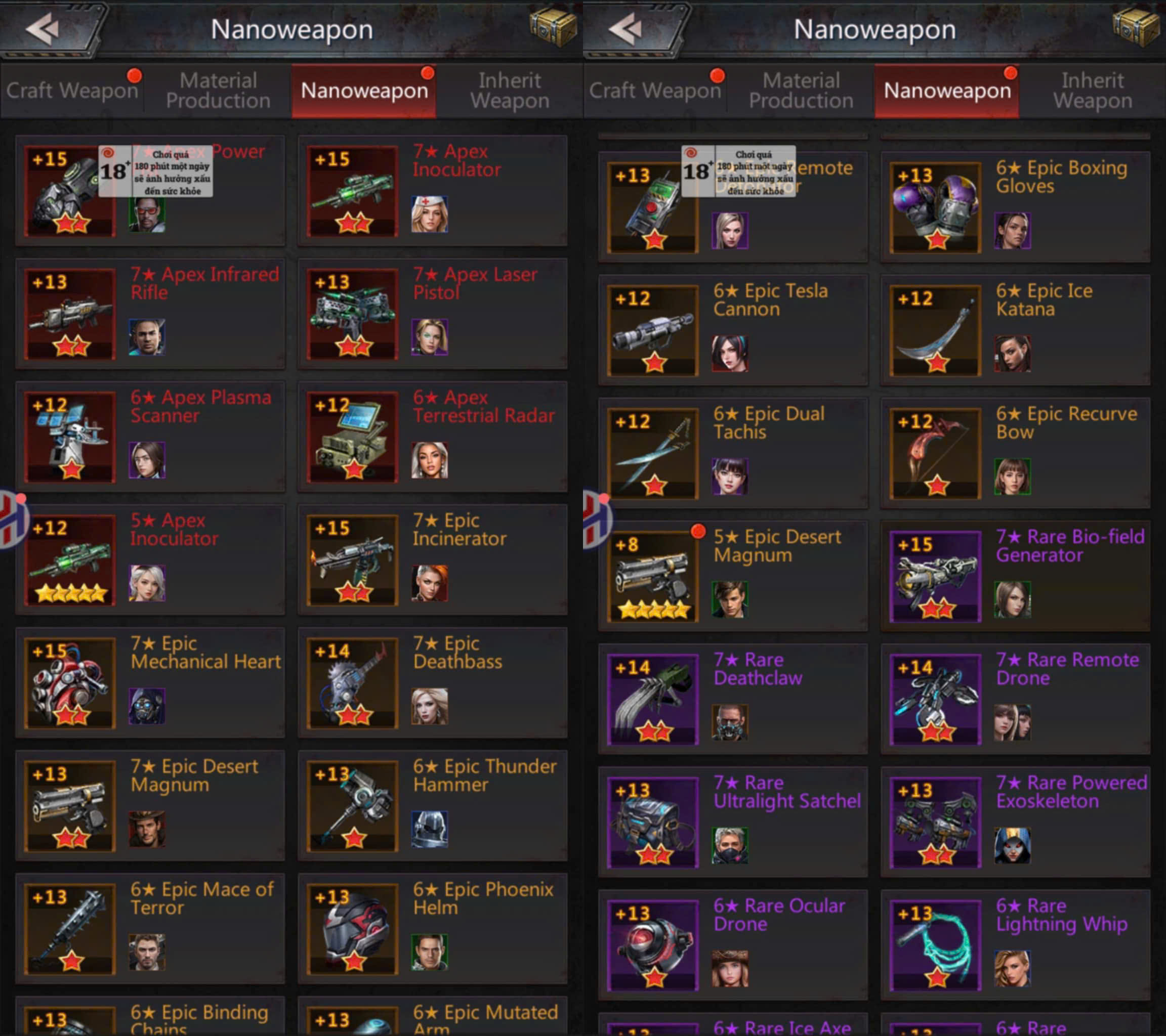1166x1036 pixels.
Task: Open the Epic Phoenix Helm icon
Action: (353, 929)
